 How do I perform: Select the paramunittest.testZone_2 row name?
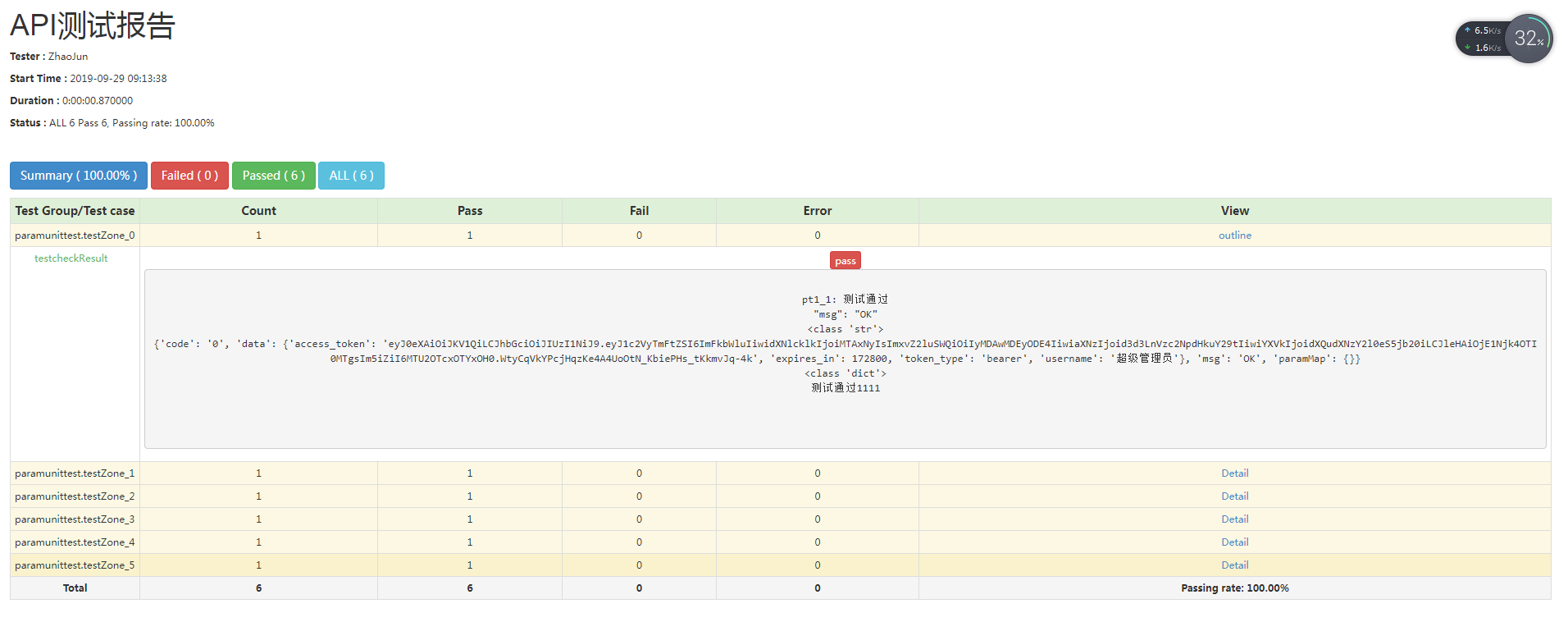point(75,496)
